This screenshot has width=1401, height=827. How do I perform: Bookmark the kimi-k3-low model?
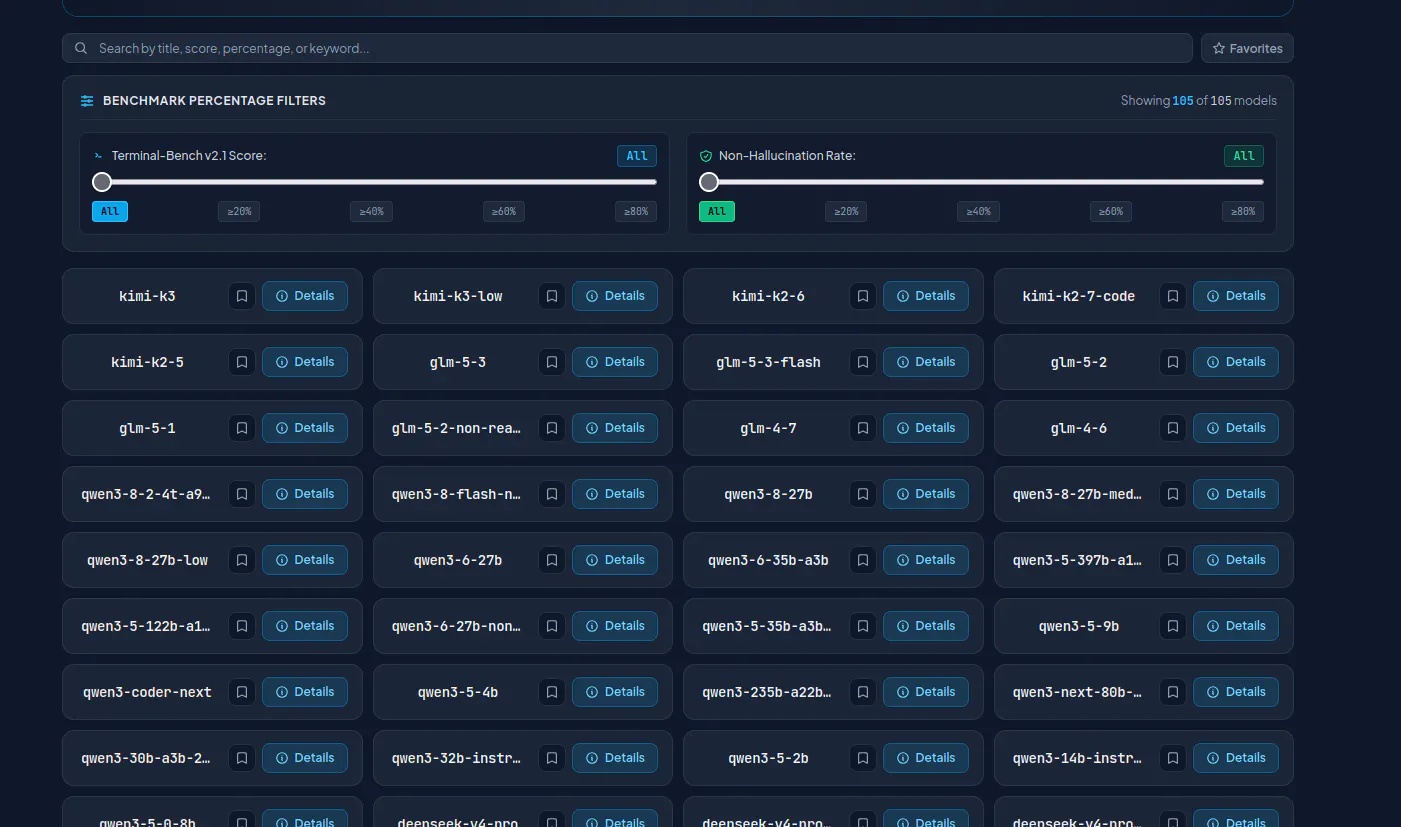pos(552,296)
